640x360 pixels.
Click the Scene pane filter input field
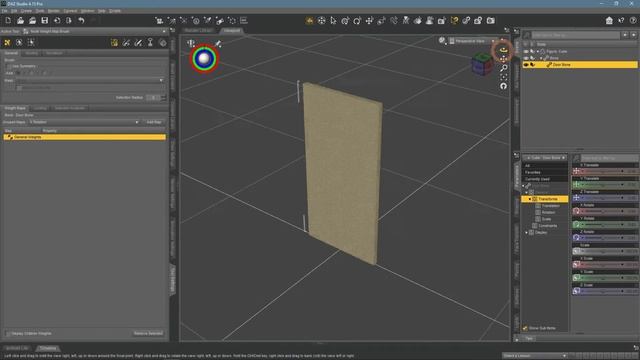coord(576,35)
